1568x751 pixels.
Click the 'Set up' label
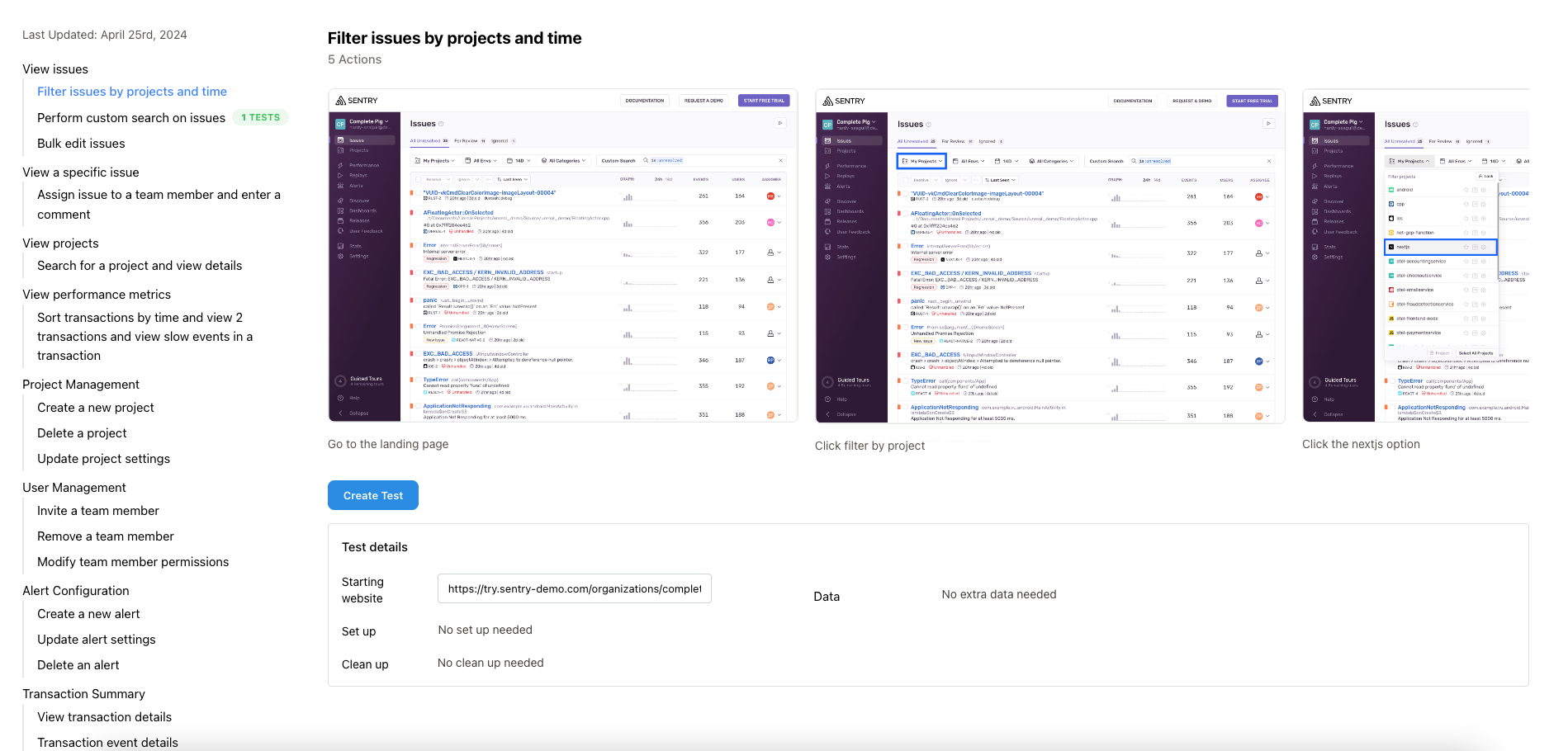point(358,631)
